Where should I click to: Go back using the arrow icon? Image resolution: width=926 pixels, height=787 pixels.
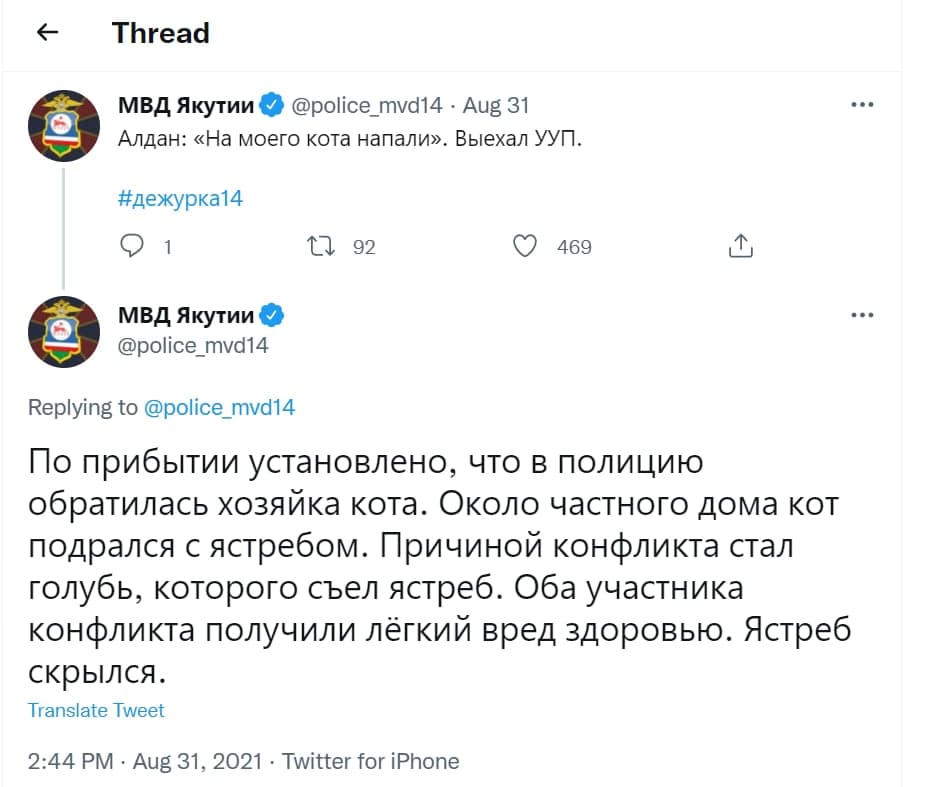[x=47, y=33]
